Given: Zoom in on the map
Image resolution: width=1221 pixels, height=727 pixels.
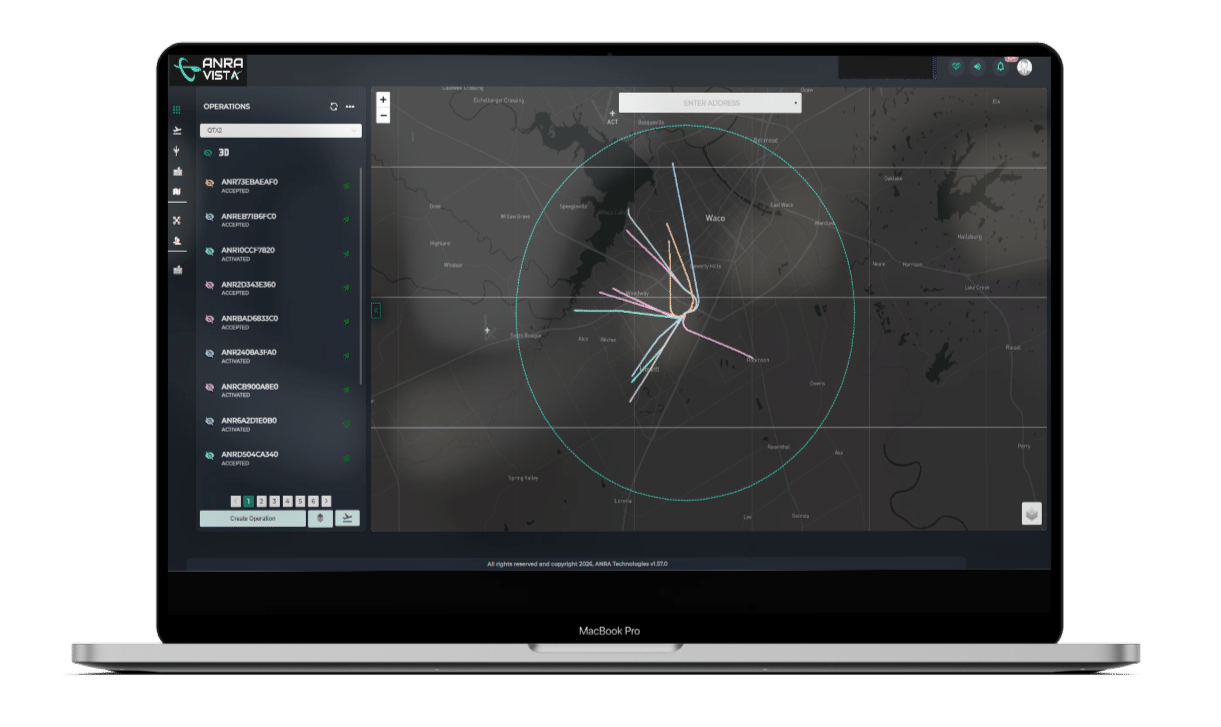Looking at the screenshot, I should coord(383,100).
